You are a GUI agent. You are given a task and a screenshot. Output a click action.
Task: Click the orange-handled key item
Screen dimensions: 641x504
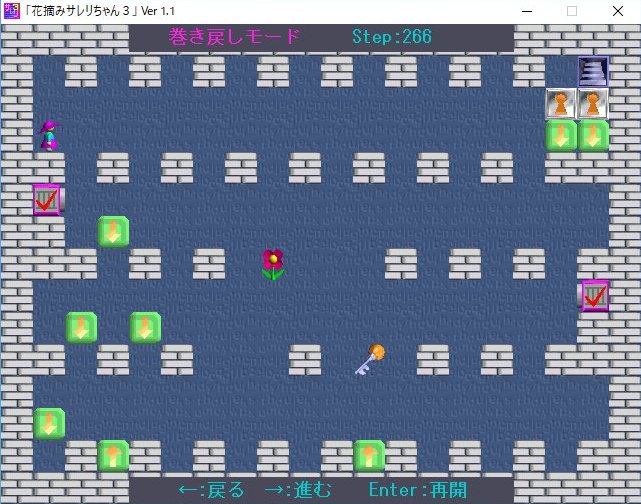point(369,359)
